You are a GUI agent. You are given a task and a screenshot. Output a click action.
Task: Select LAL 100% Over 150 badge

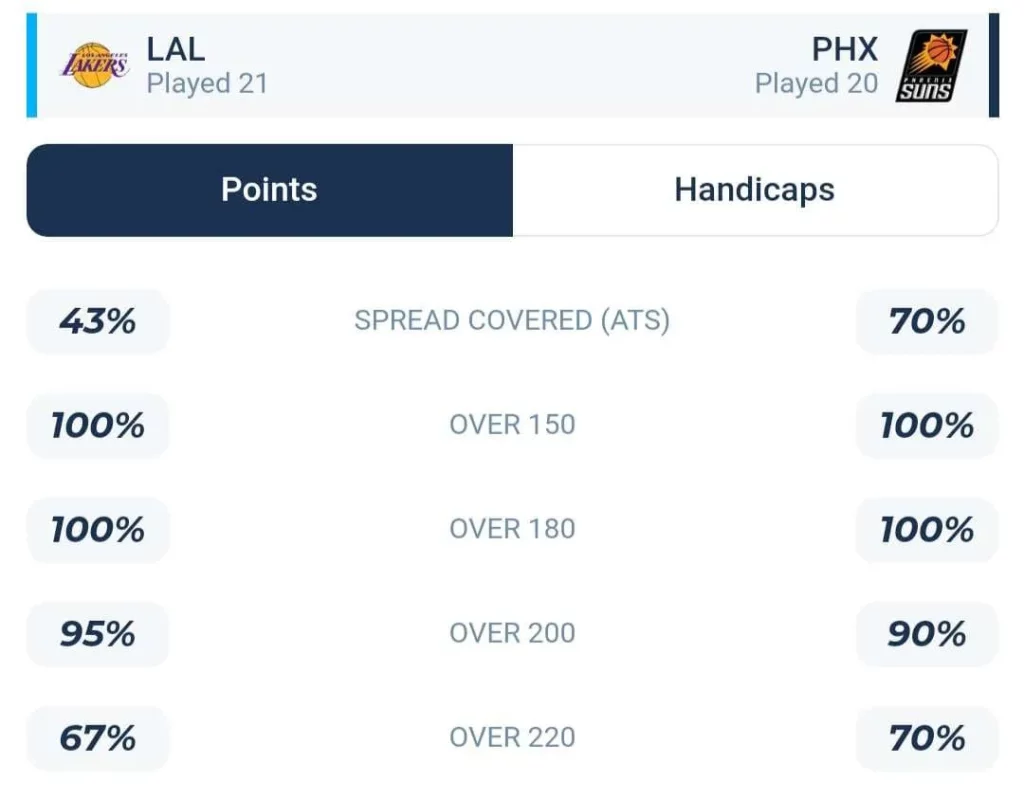(98, 426)
